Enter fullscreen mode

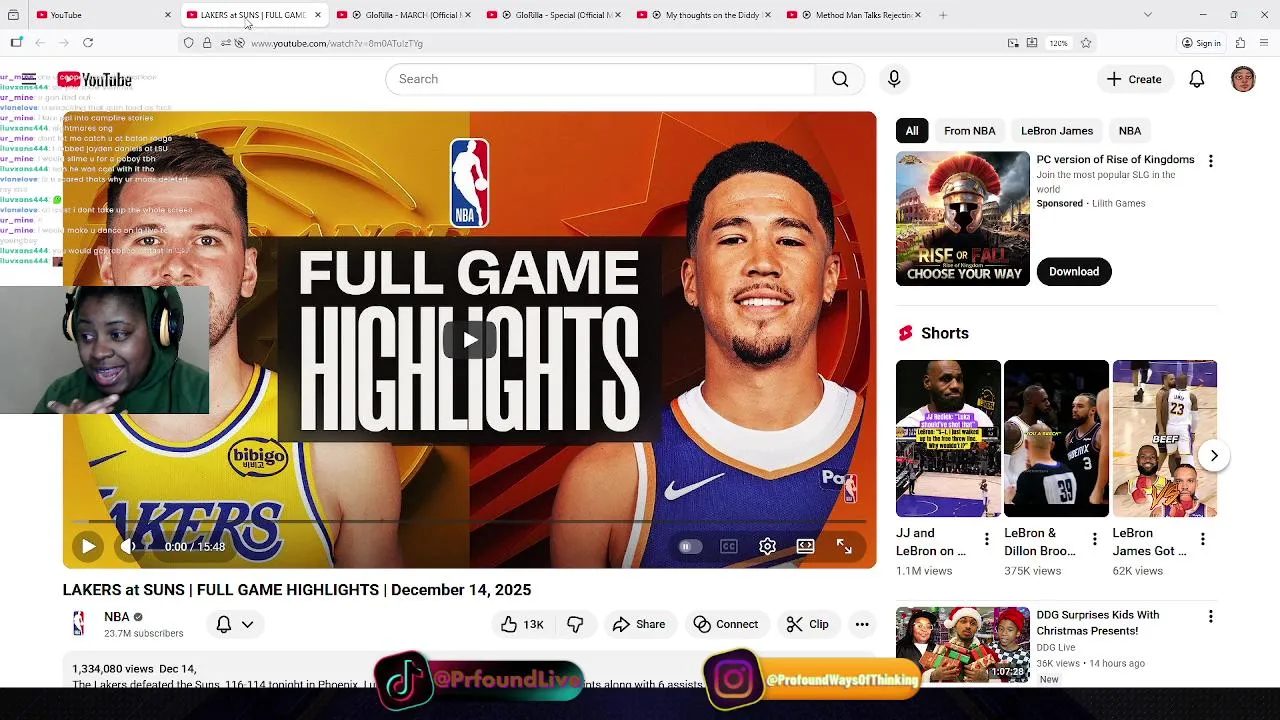tap(844, 546)
